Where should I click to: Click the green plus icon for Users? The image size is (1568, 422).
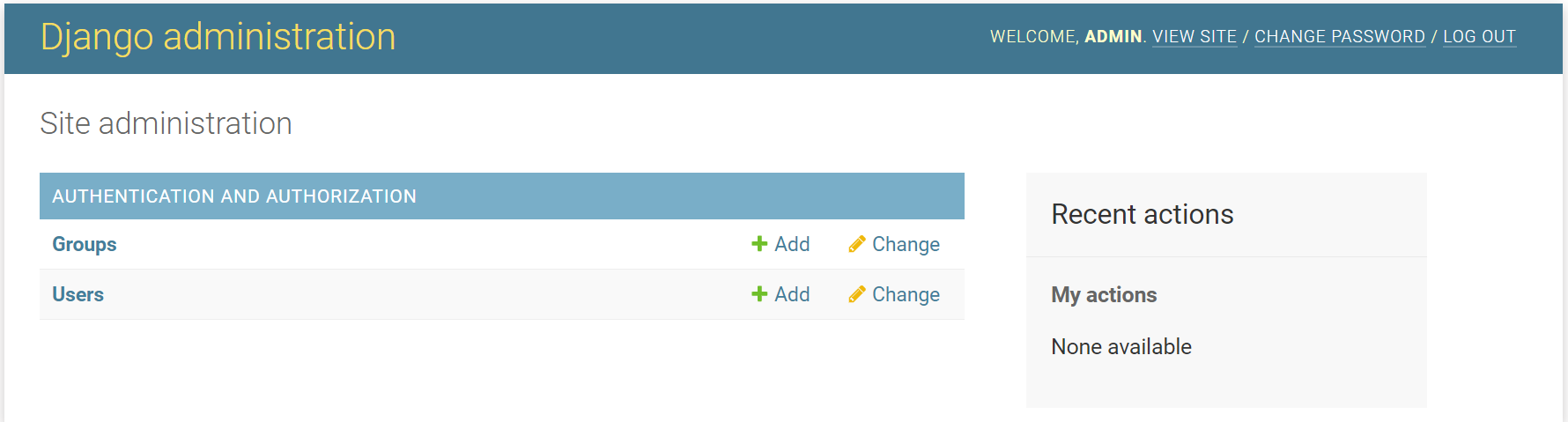point(759,294)
